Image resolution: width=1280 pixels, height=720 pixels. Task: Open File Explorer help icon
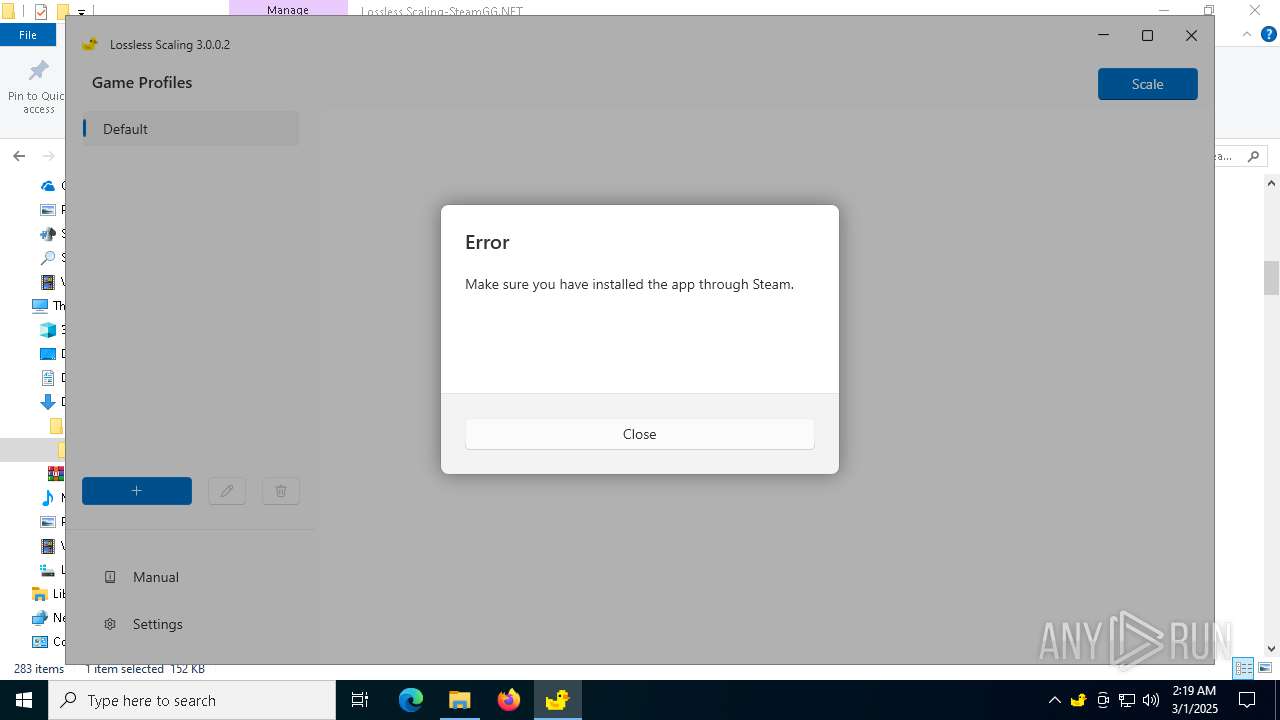[1269, 34]
